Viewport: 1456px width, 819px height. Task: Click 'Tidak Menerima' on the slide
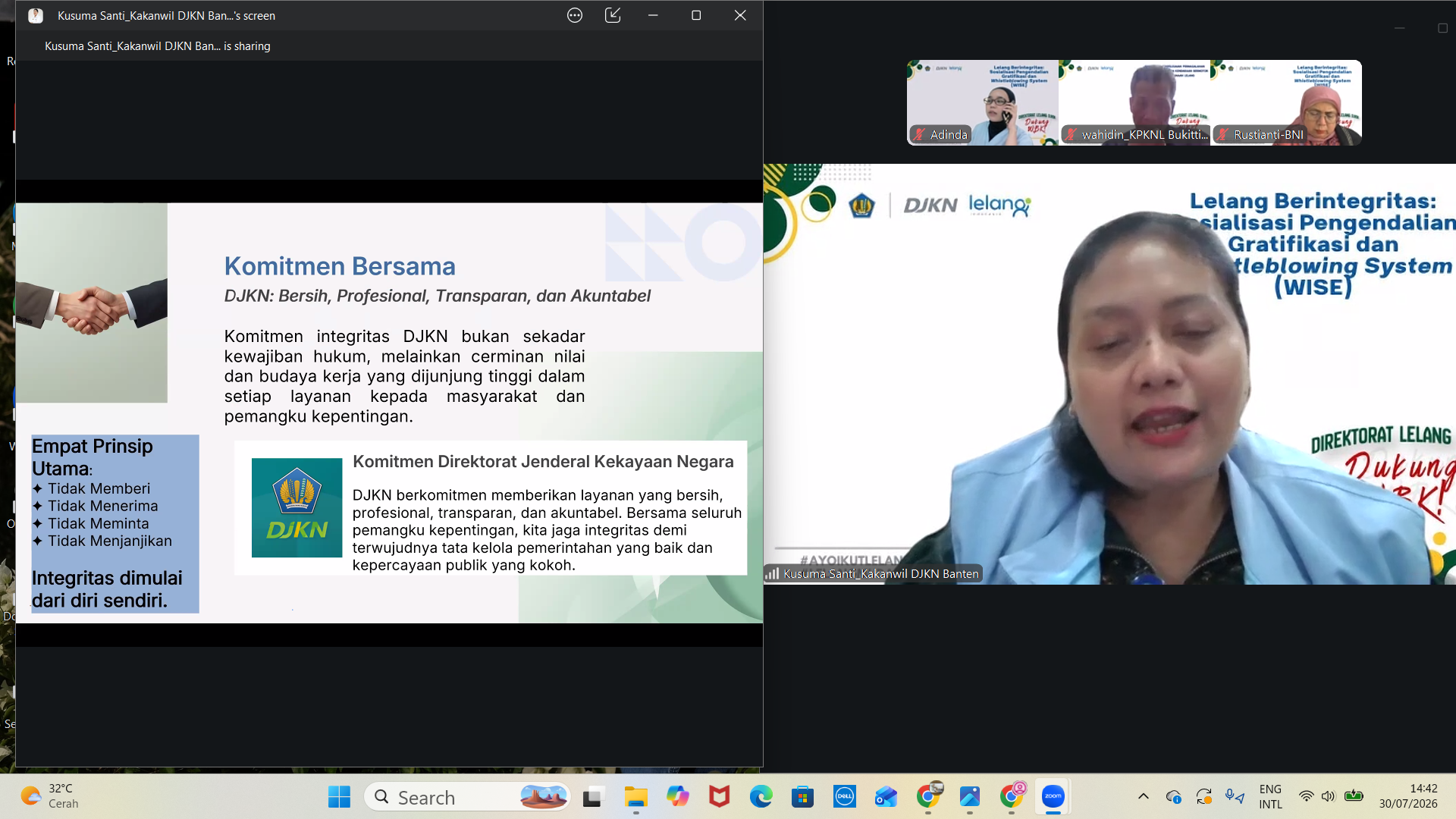click(x=103, y=506)
